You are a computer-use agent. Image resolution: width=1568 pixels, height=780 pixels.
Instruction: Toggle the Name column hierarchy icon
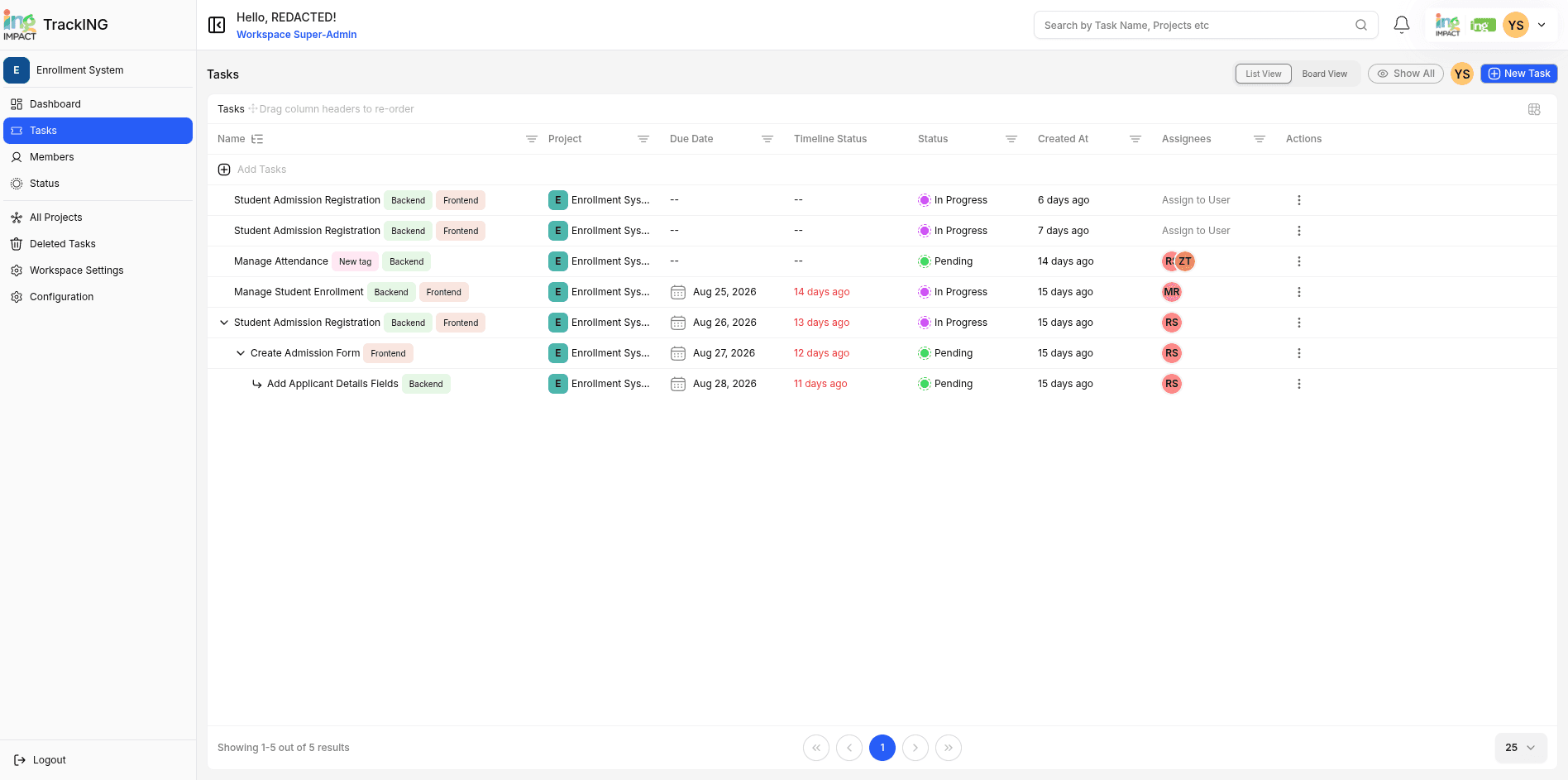pos(257,139)
